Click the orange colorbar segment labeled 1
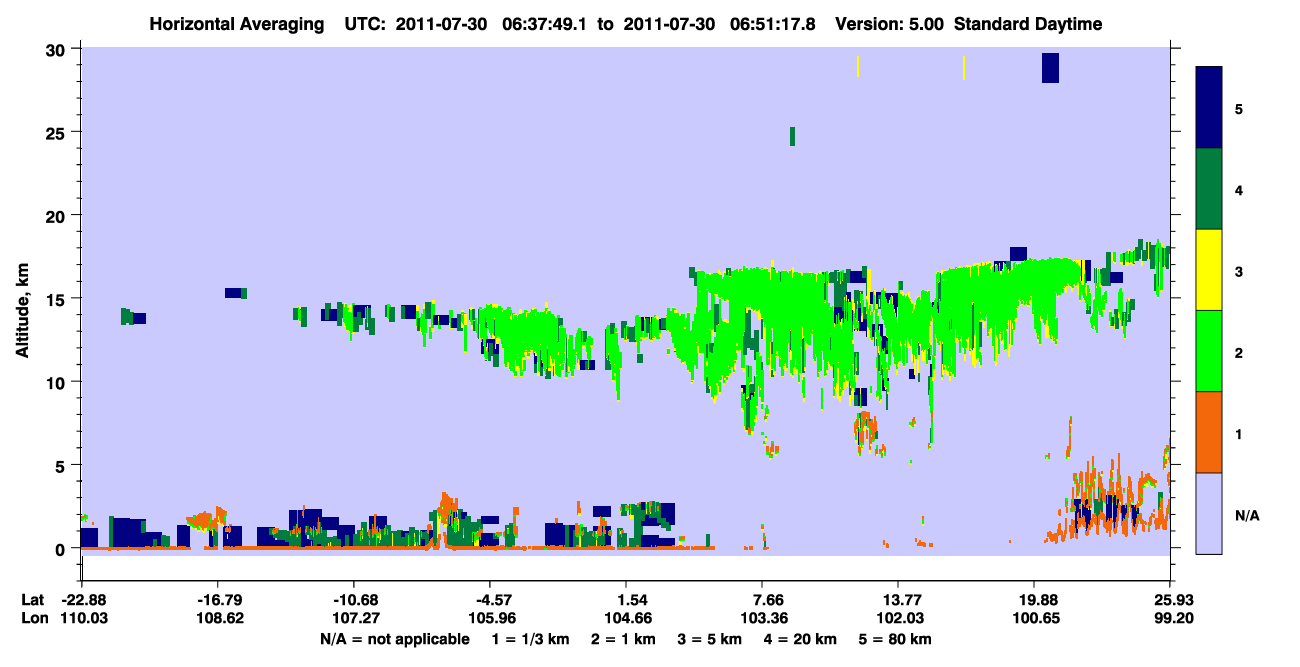Screen dimensions: 1300x667 (1209, 432)
